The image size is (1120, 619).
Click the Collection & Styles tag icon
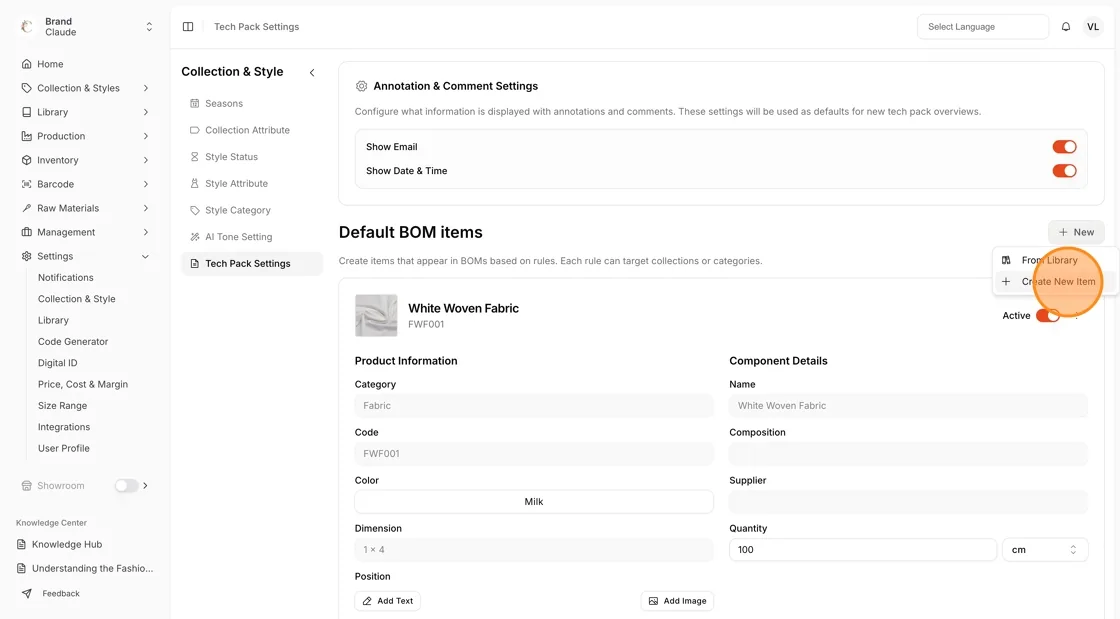click(x=26, y=88)
